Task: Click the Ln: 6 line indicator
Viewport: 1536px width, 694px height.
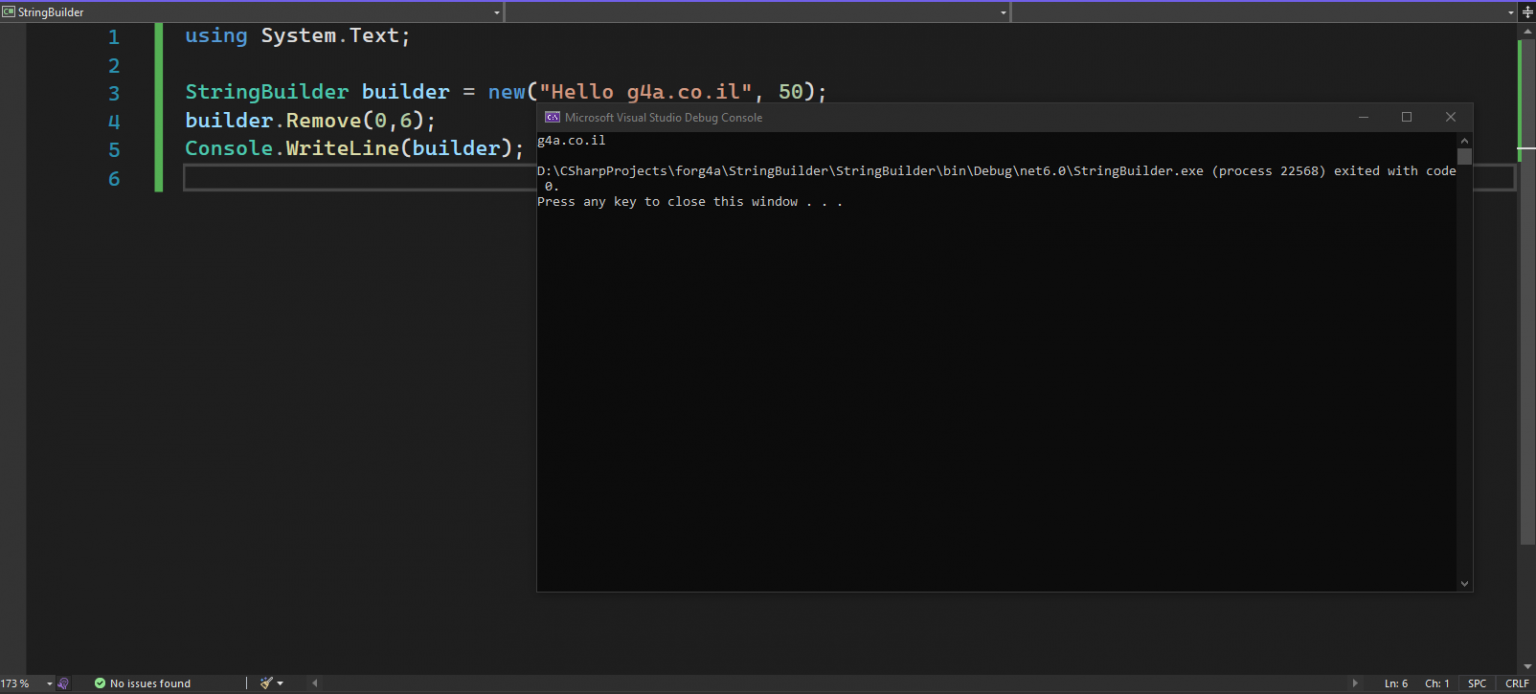Action: 1396,683
